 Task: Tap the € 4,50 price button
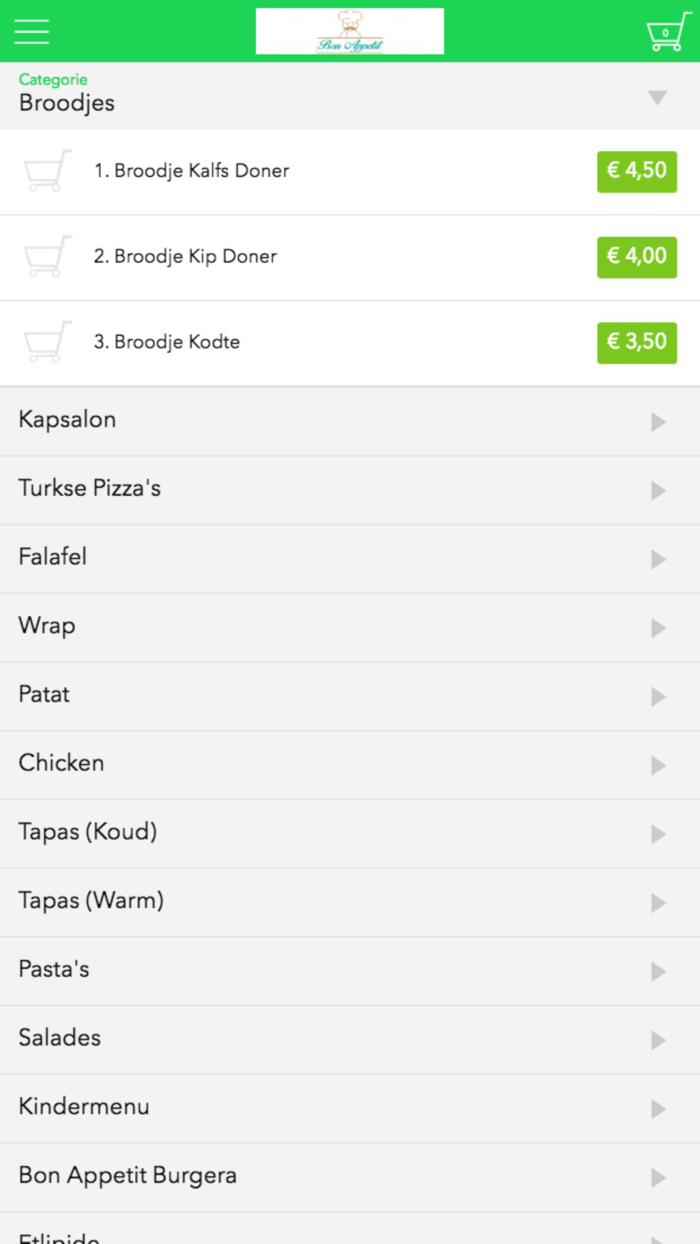(x=637, y=171)
